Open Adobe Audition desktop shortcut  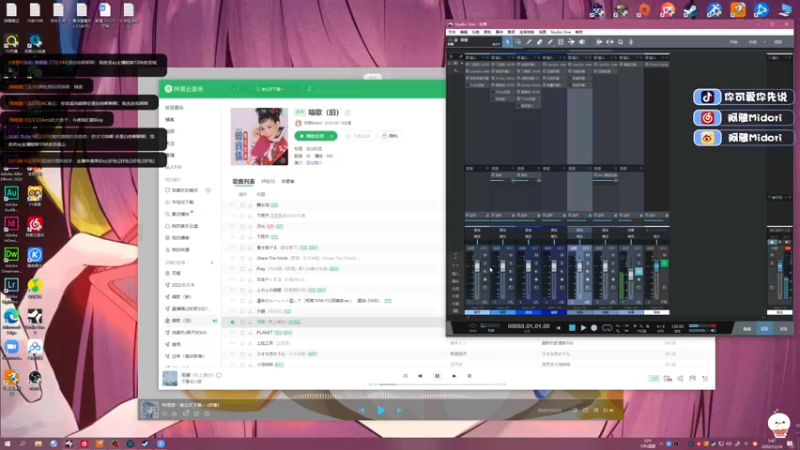click(11, 198)
